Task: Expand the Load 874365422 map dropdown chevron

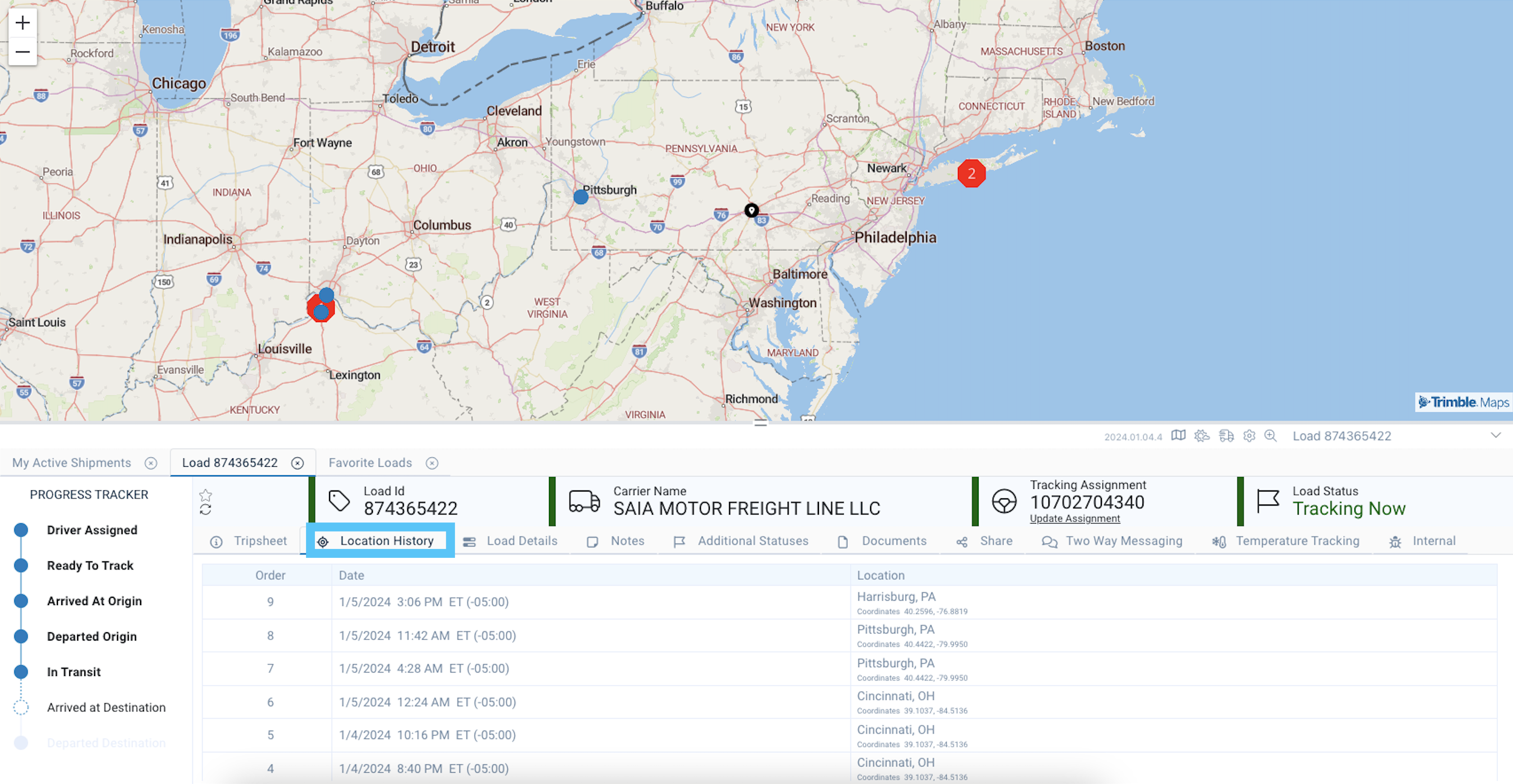Action: pyautogui.click(x=1496, y=435)
